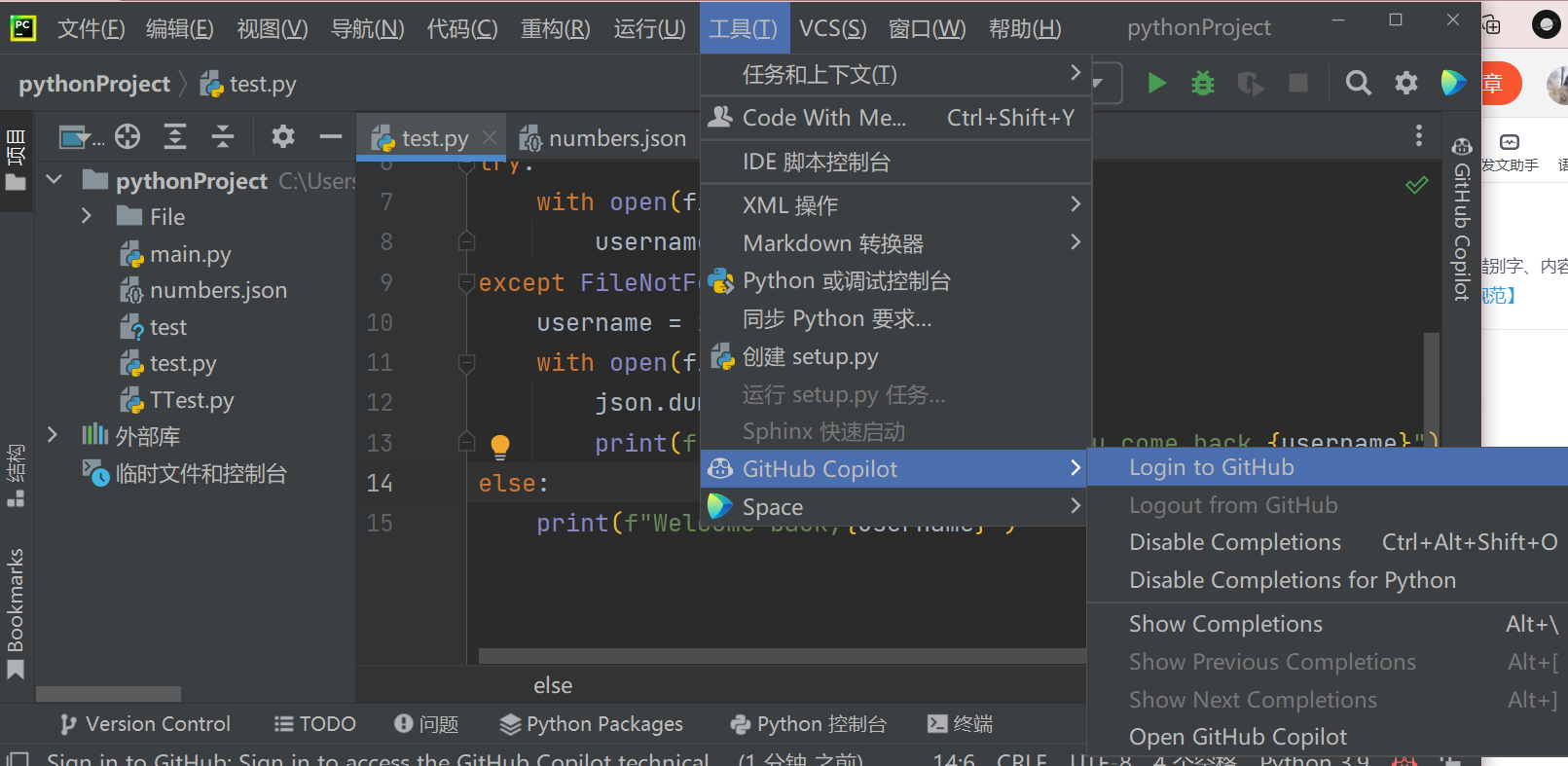Open the Bookmarks tool window
Image resolution: width=1568 pixels, height=766 pixels.
click(15, 613)
